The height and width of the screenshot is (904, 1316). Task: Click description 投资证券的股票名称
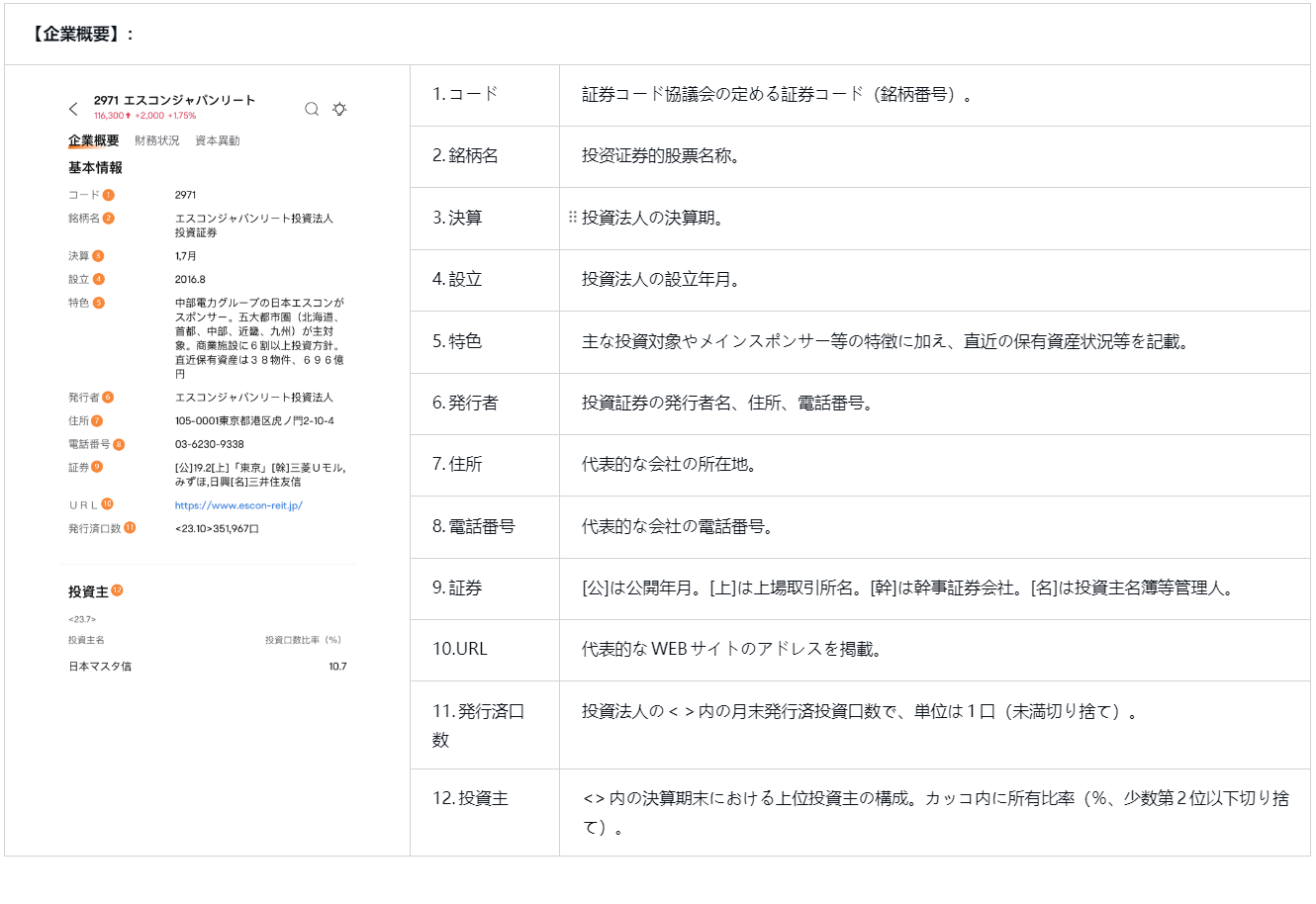pyautogui.click(x=660, y=156)
